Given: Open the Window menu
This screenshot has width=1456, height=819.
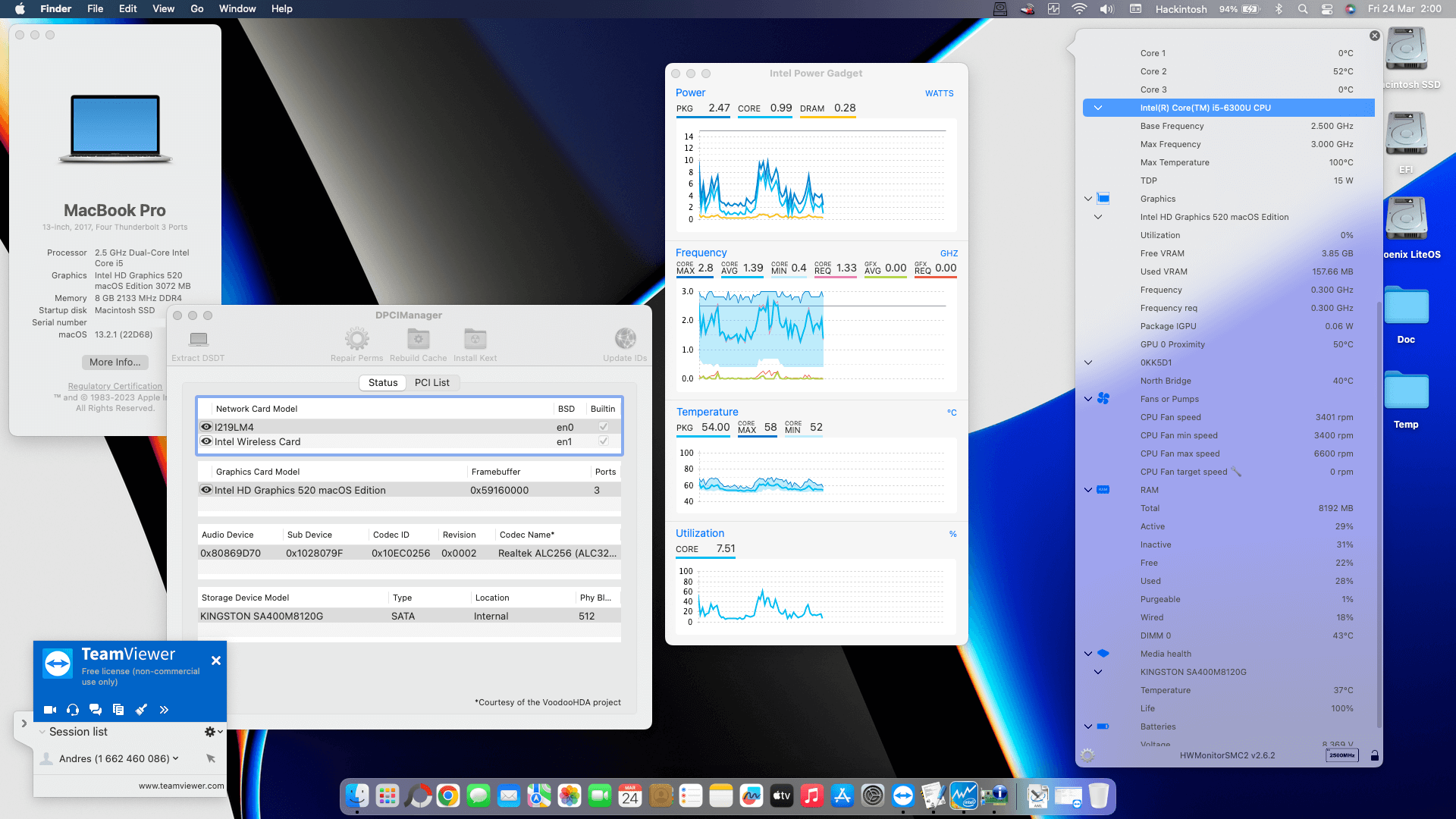Looking at the screenshot, I should click(x=237, y=9).
